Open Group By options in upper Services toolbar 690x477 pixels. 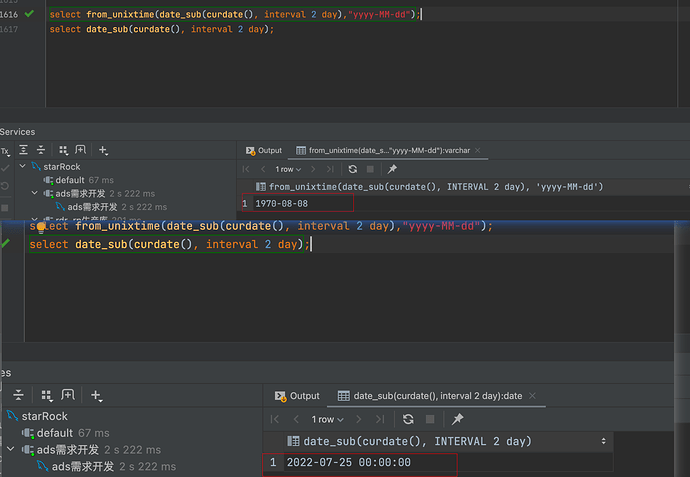point(63,150)
